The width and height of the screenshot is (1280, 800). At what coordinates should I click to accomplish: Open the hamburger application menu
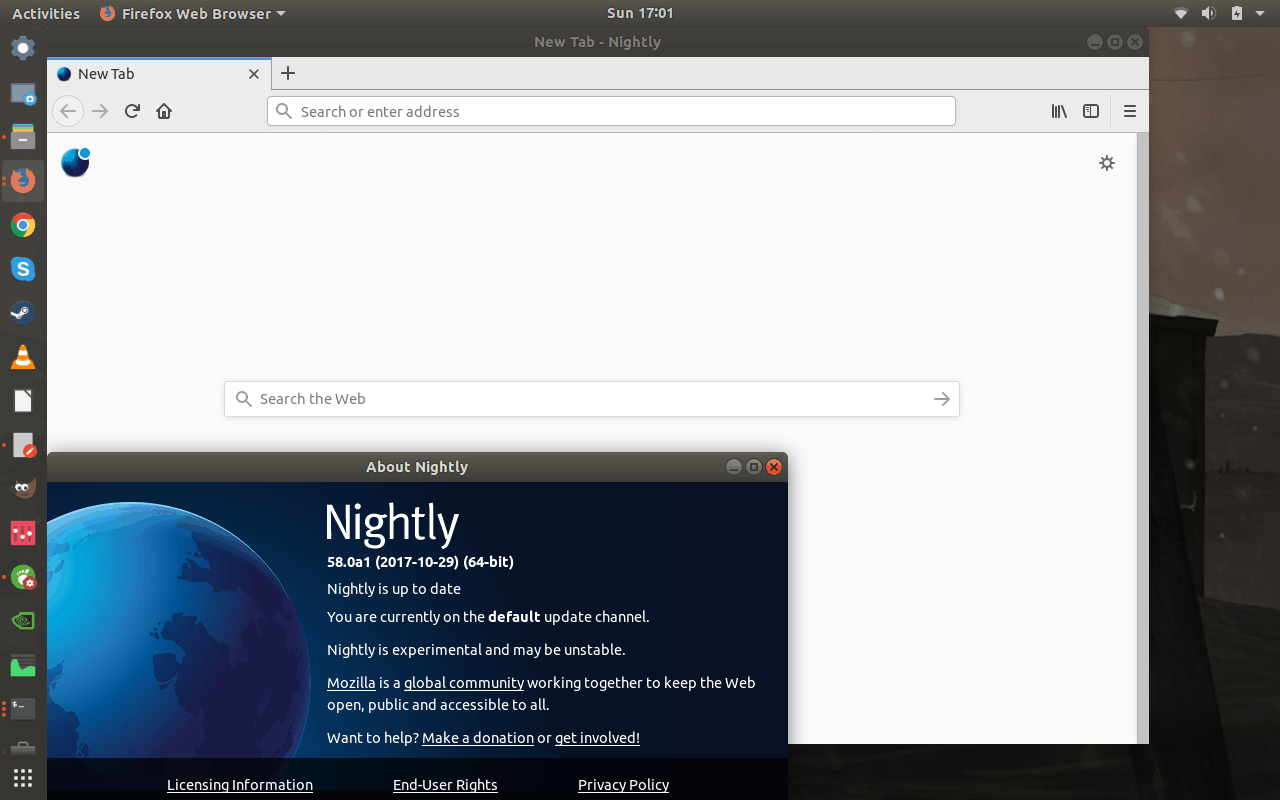(x=1130, y=111)
